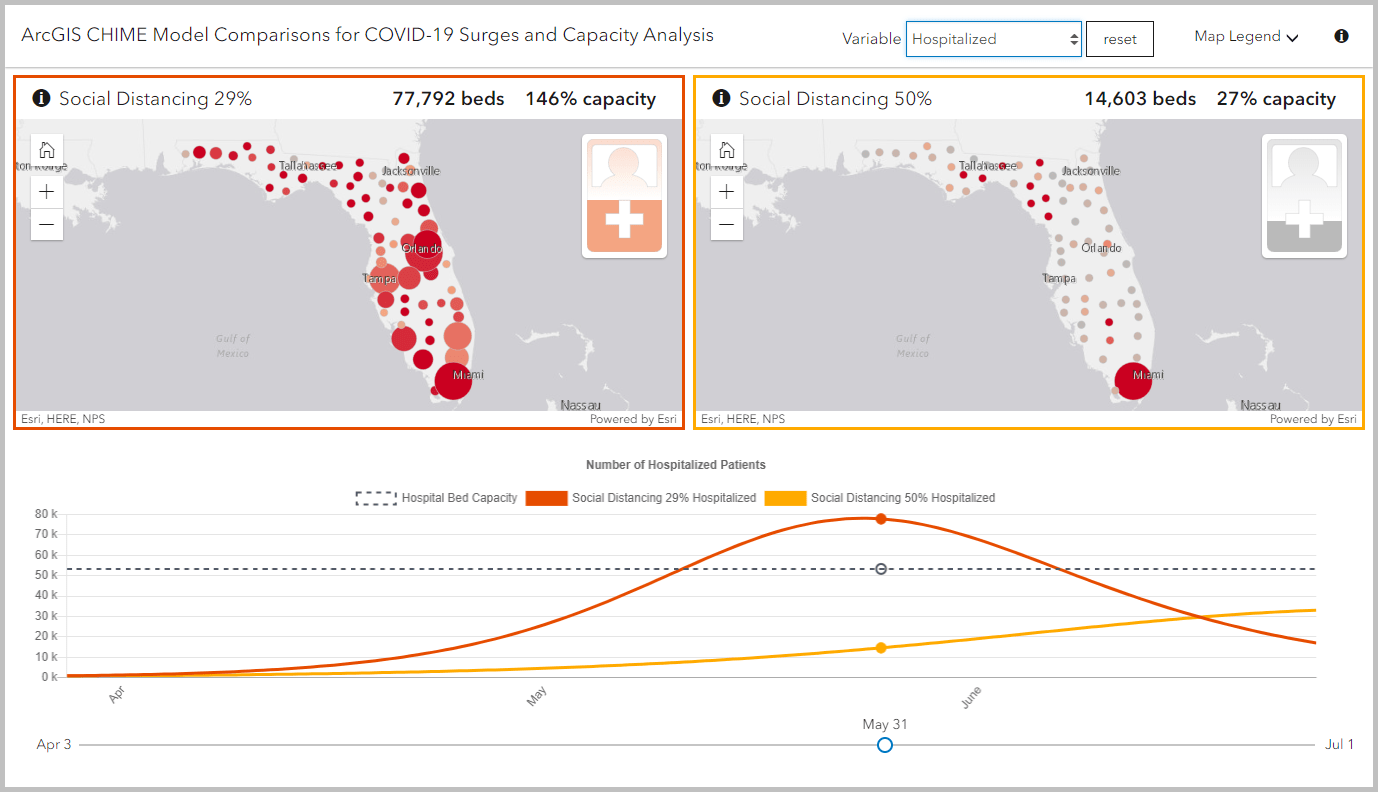Open the Powered by Esri link

pyautogui.click(x=636, y=419)
